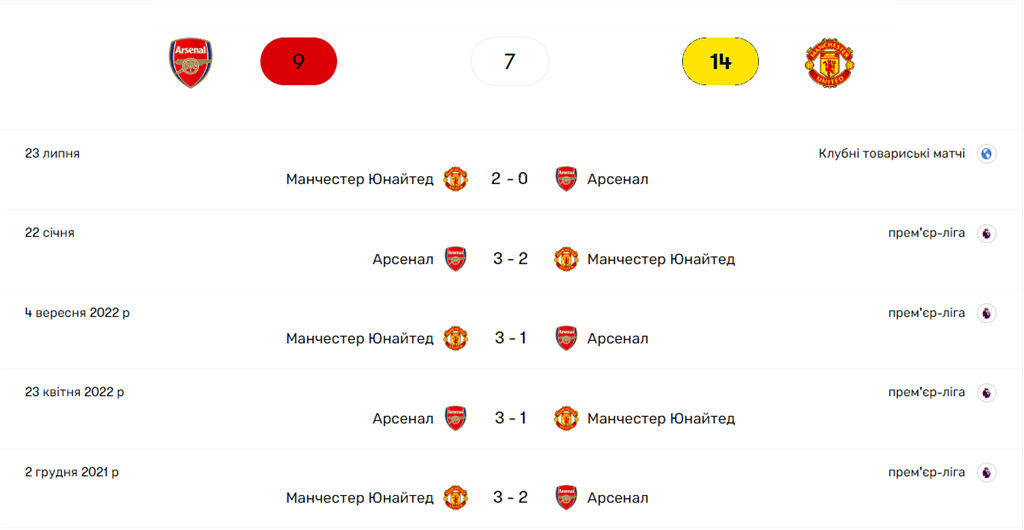The width and height of the screenshot is (1024, 530).
Task: Click the large Manchester United crest in header
Action: point(829,62)
